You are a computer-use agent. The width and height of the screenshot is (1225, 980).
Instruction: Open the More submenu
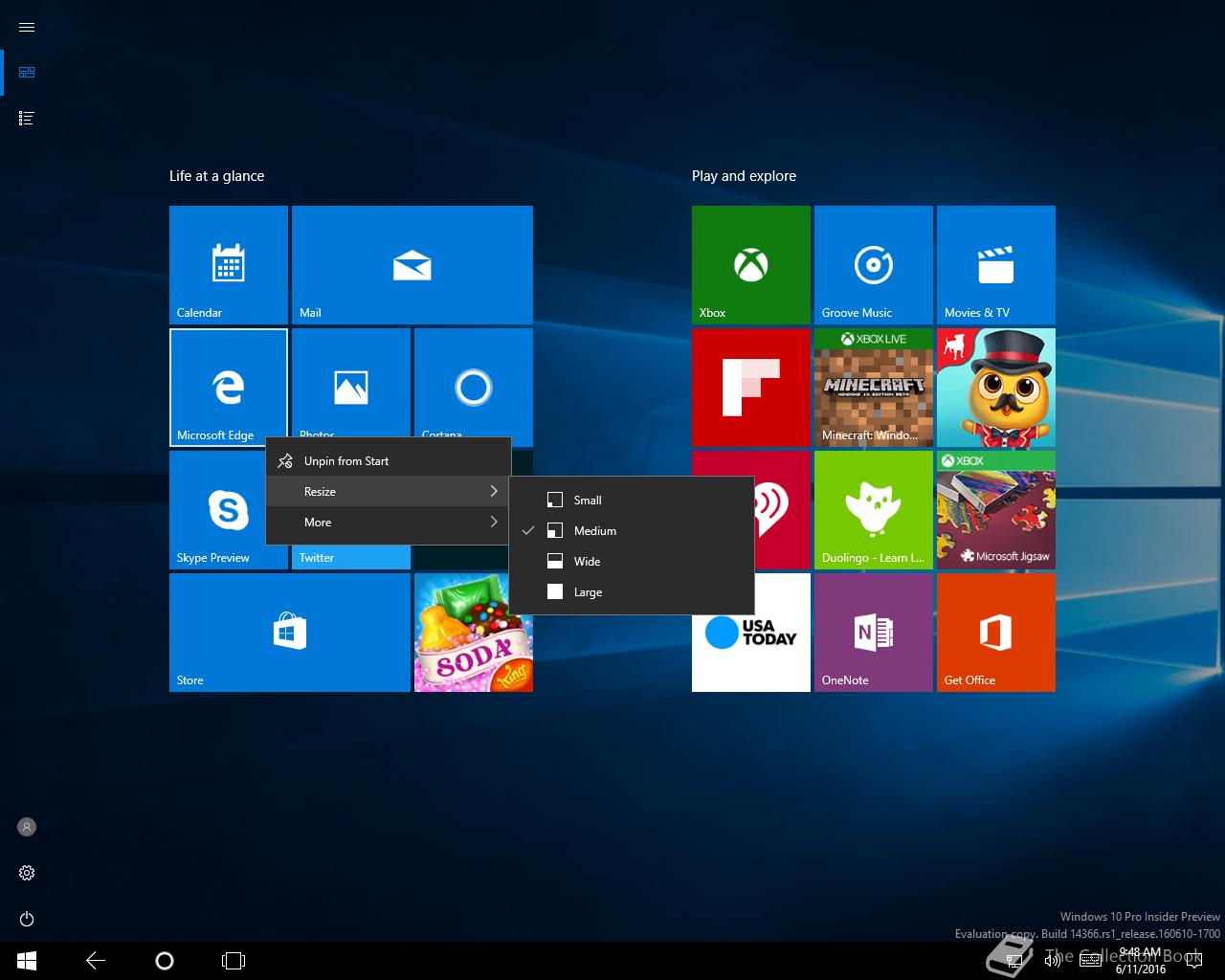[388, 523]
